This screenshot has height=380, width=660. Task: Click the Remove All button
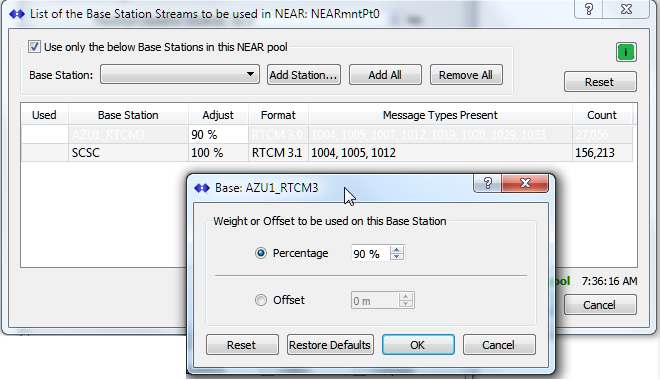(466, 75)
